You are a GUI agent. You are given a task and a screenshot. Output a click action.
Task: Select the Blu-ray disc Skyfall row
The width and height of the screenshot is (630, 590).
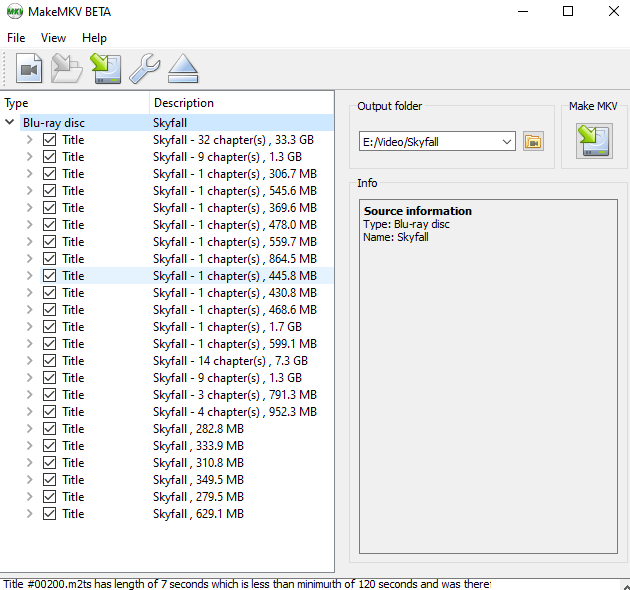(177, 123)
